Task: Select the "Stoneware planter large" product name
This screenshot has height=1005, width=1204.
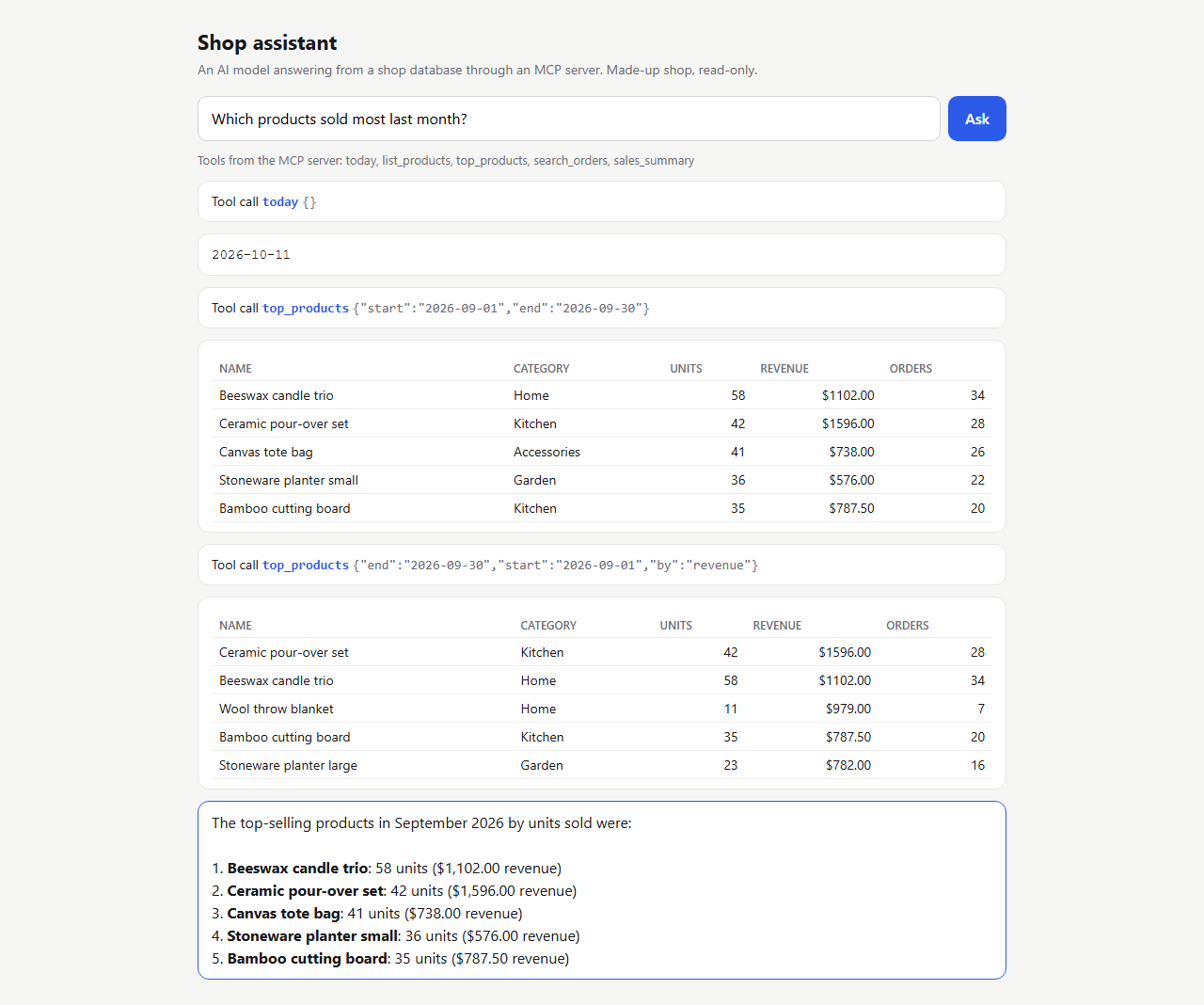Action: coord(288,765)
